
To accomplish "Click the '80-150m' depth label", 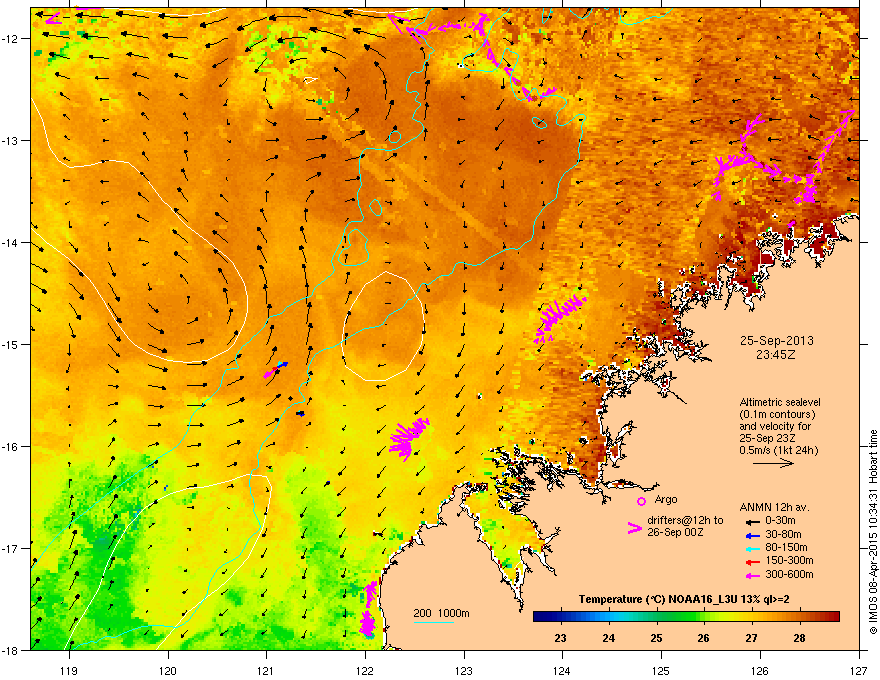I will 786,548.
